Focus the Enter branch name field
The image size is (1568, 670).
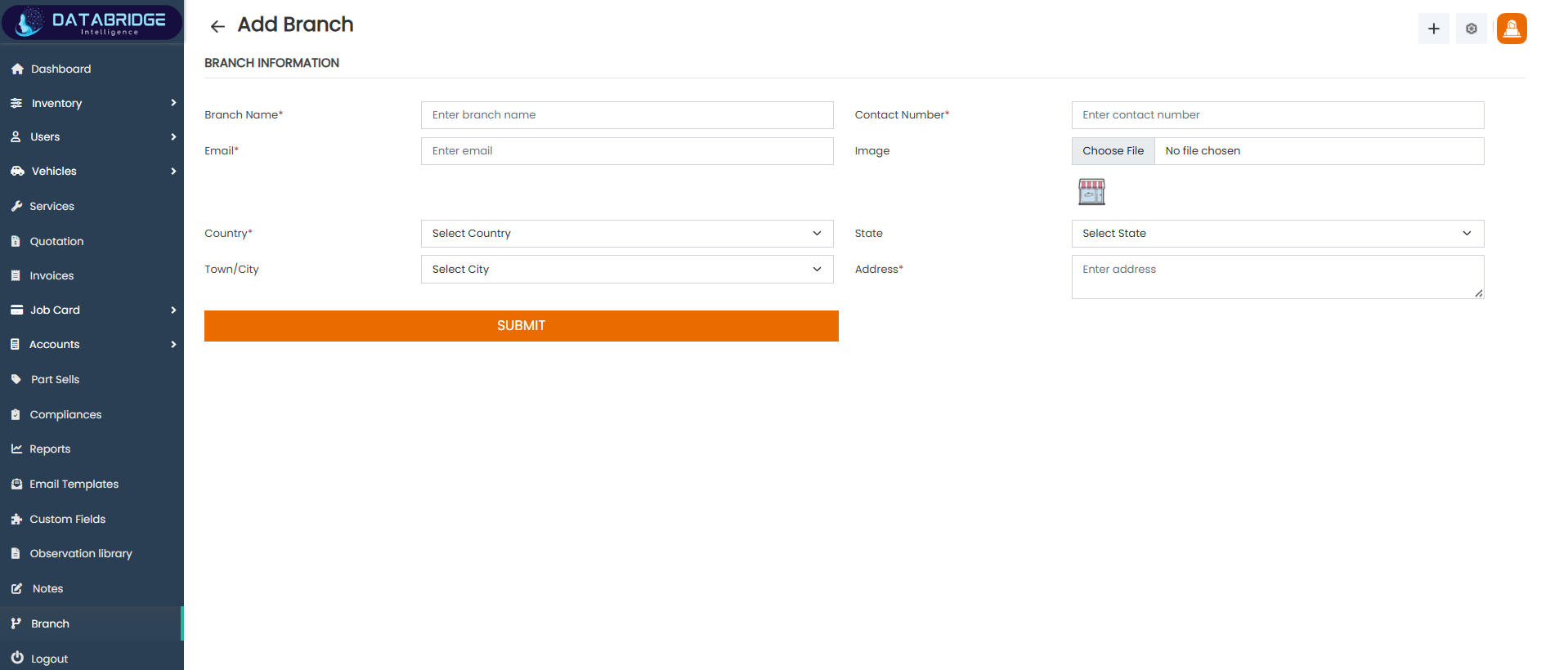point(627,115)
